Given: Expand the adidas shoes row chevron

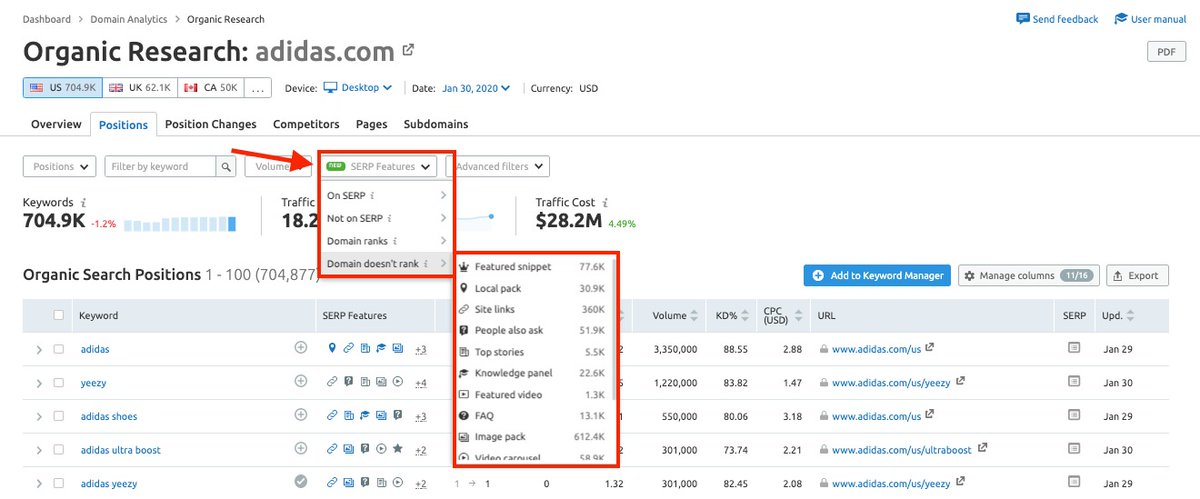Looking at the screenshot, I should coord(39,416).
